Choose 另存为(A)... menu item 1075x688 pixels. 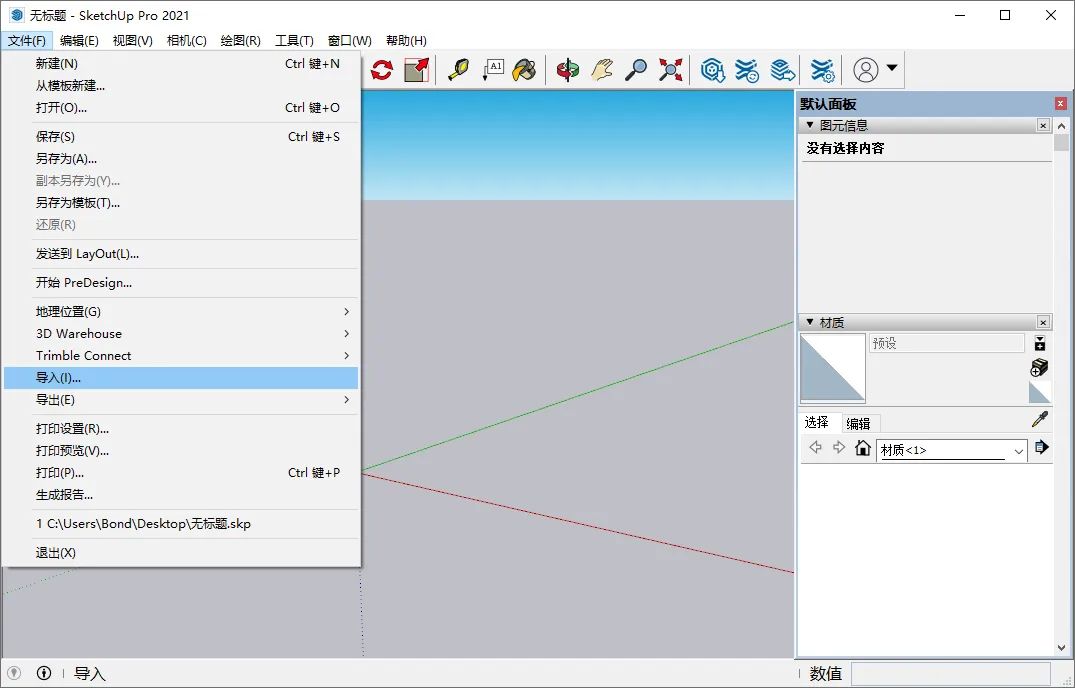(181, 158)
